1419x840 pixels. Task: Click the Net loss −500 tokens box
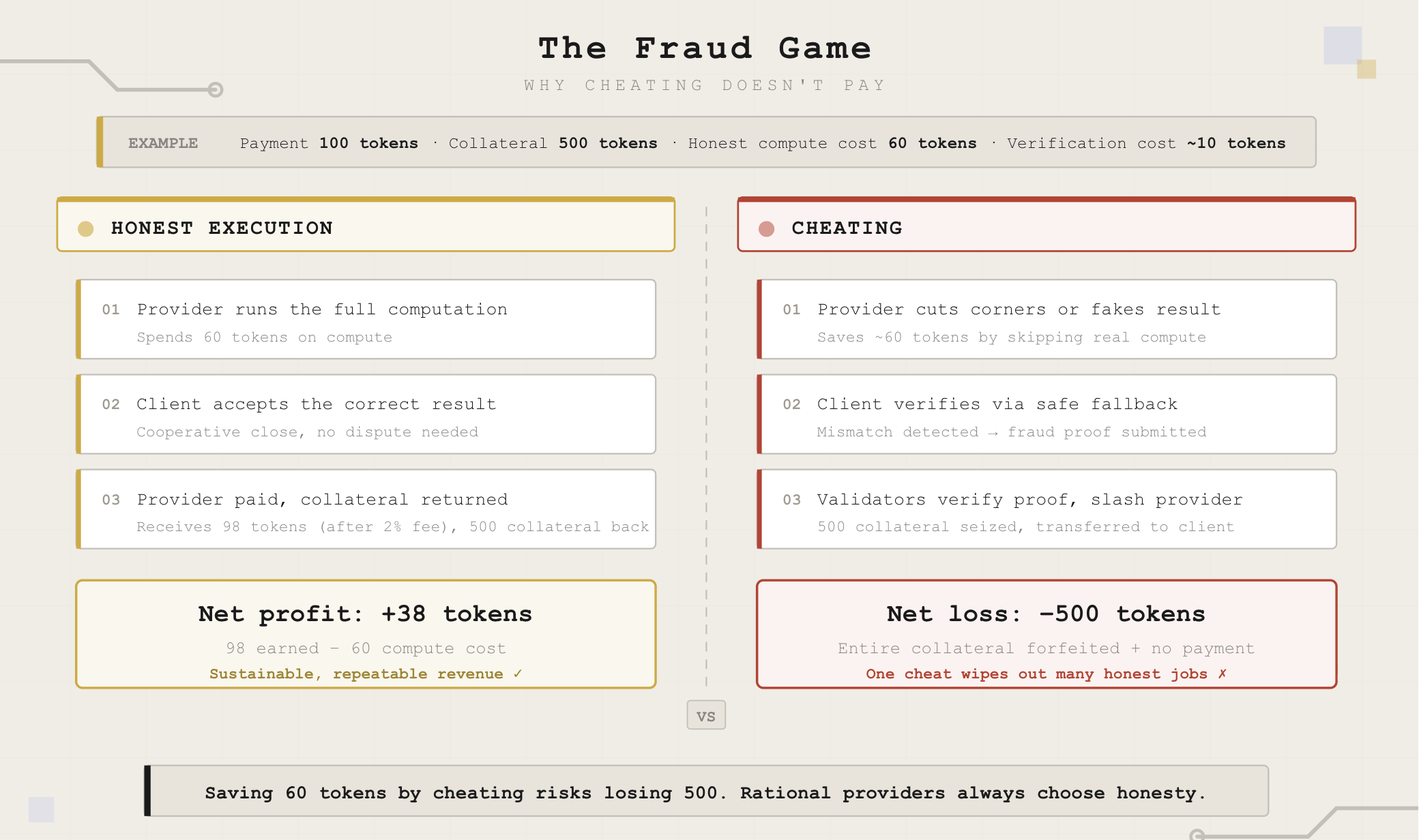1046,634
